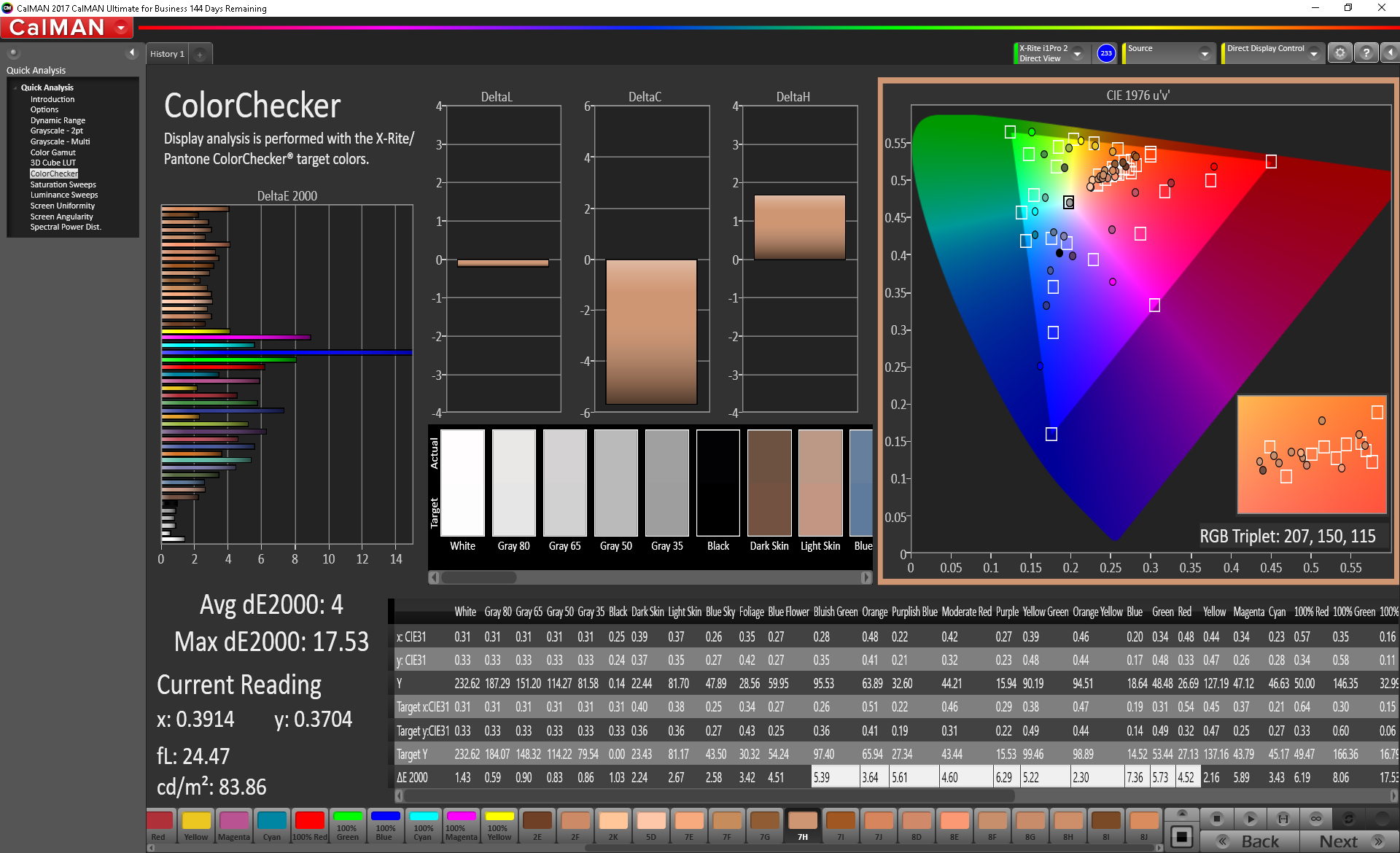The image size is (1400, 853).
Task: Click the stop measurement icon
Action: pyautogui.click(x=1216, y=818)
